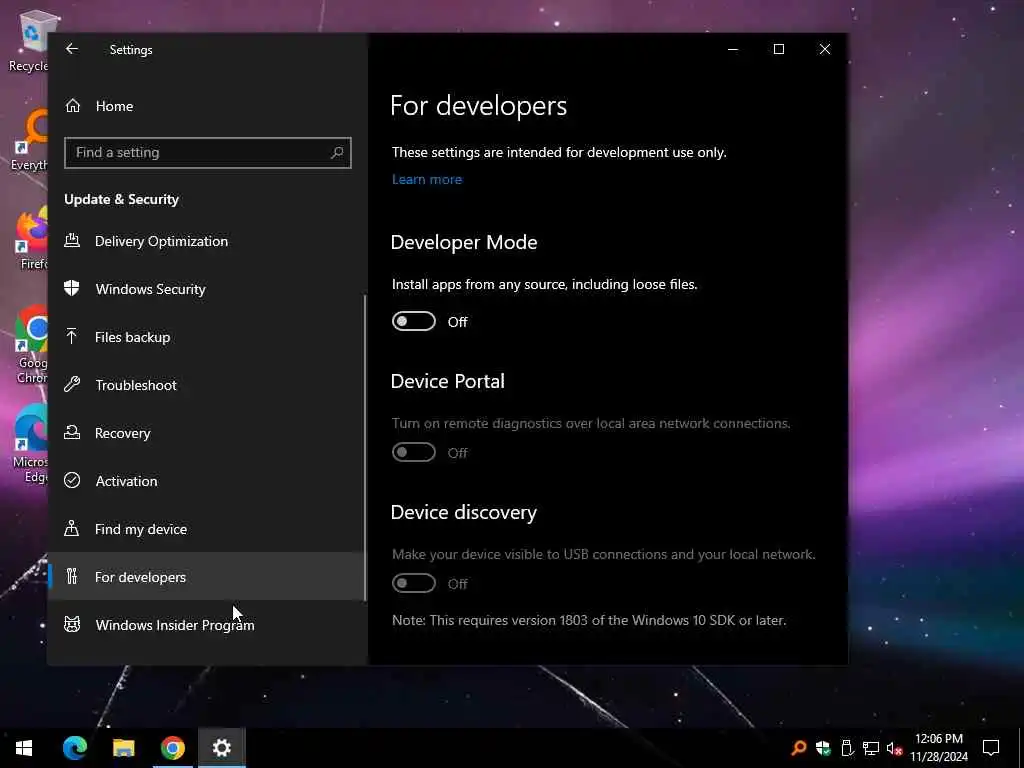Select the Recycle Bin desktop icon
This screenshot has height=768, width=1024.
point(31,41)
